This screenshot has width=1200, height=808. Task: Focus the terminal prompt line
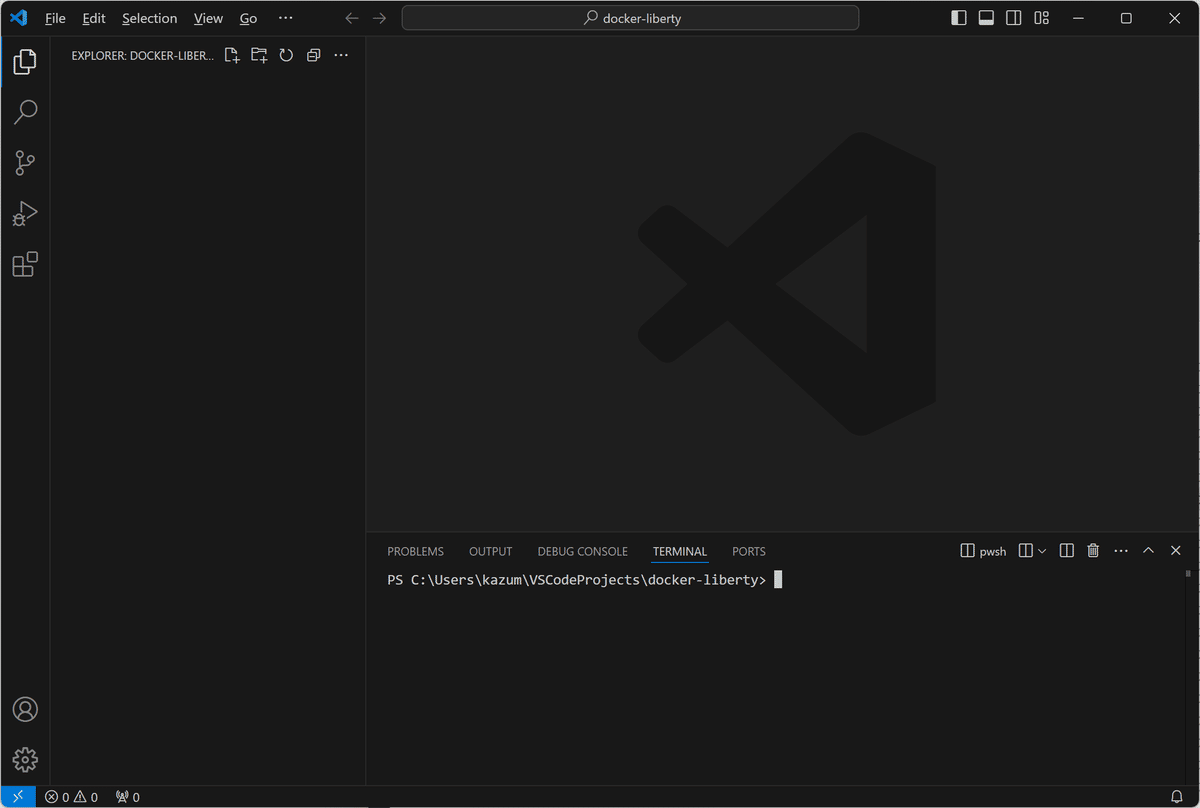coord(584,580)
